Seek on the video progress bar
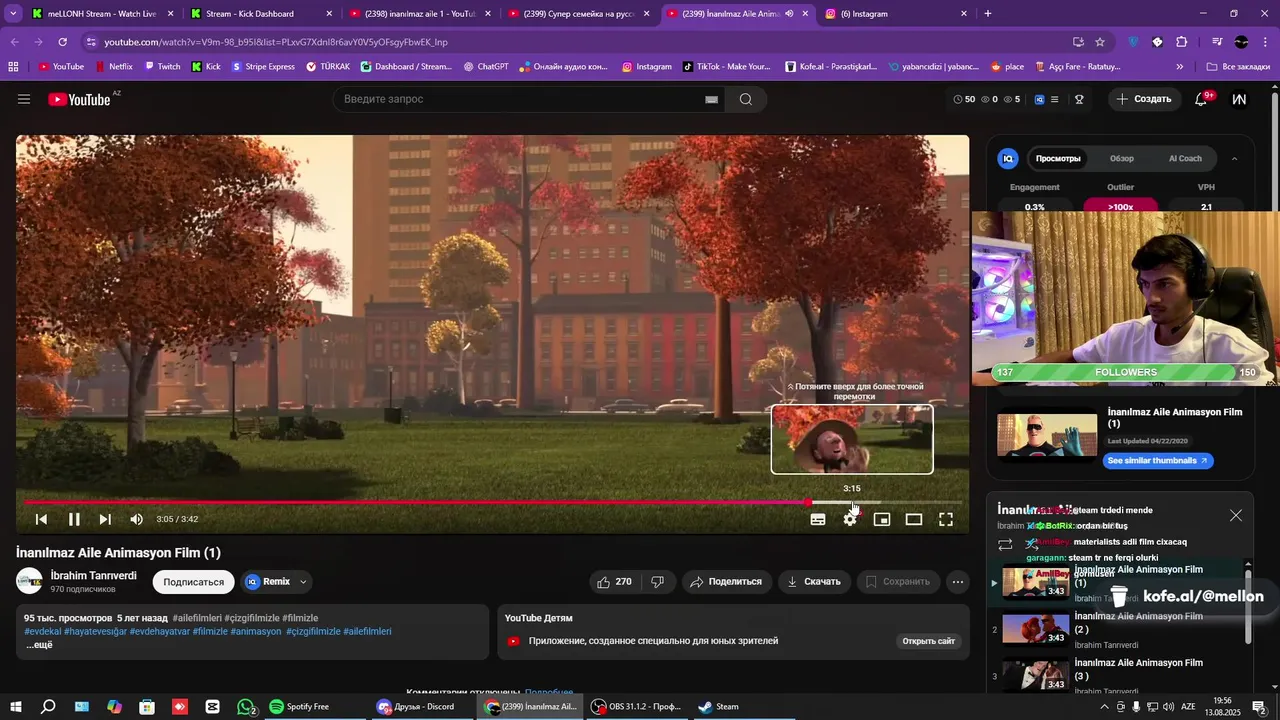The height and width of the screenshot is (720, 1280). coord(493,502)
